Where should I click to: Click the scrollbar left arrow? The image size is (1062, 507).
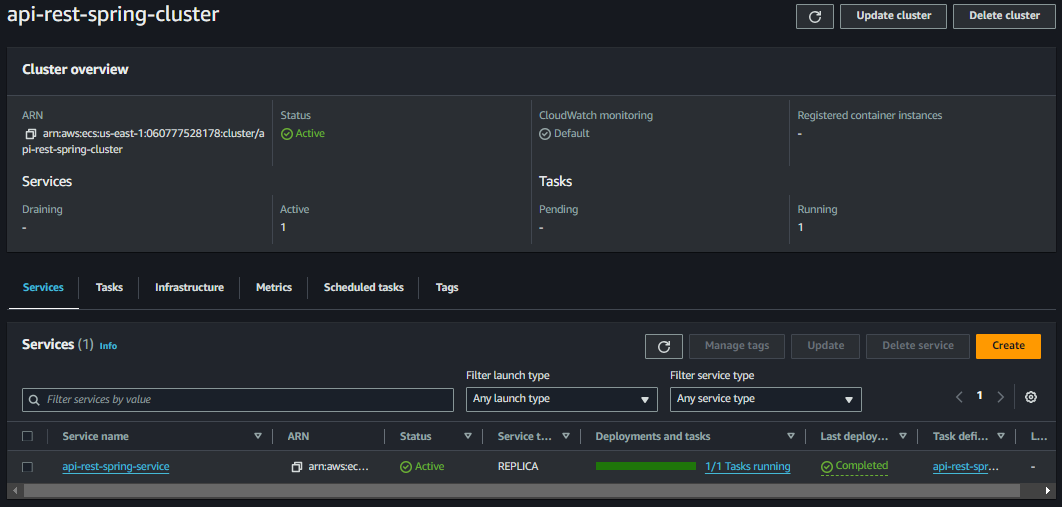click(13, 489)
